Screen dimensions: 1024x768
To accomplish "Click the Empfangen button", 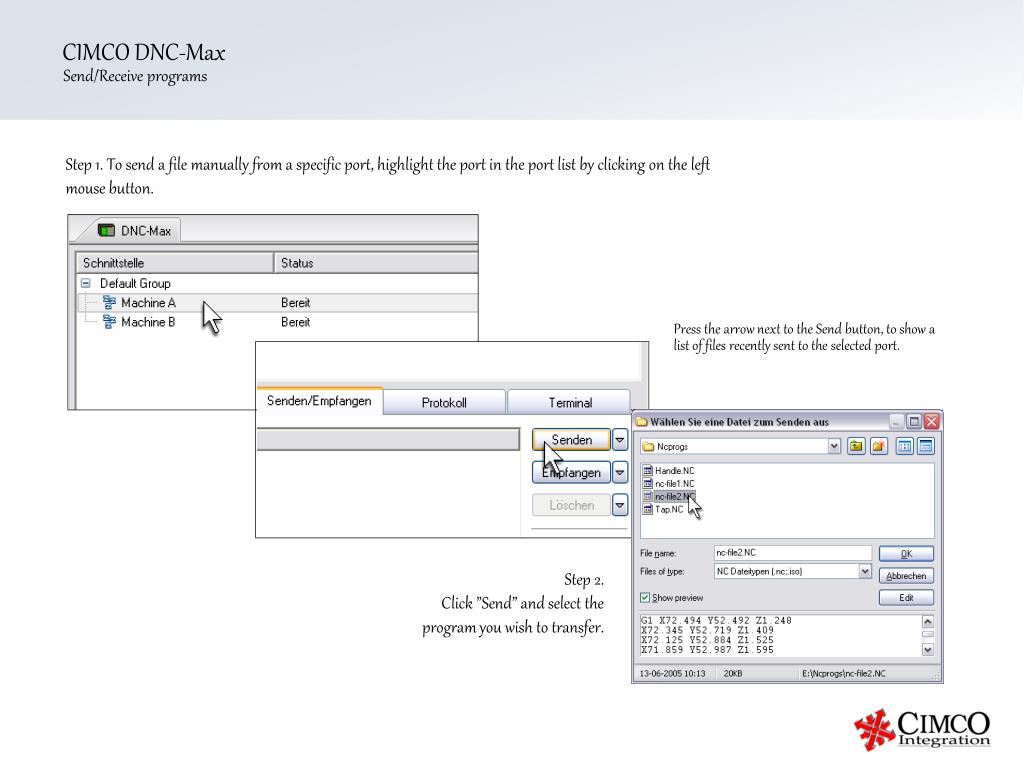I will click(571, 472).
